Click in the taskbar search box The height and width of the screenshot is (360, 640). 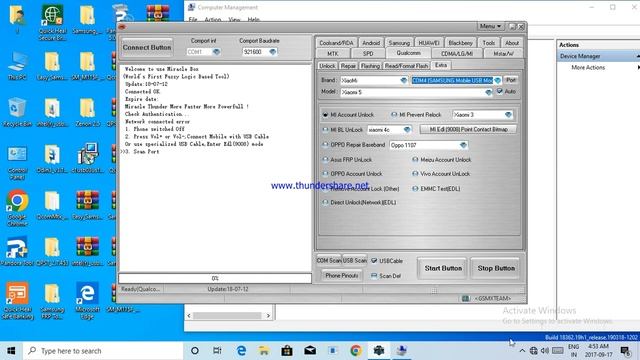pos(103,351)
